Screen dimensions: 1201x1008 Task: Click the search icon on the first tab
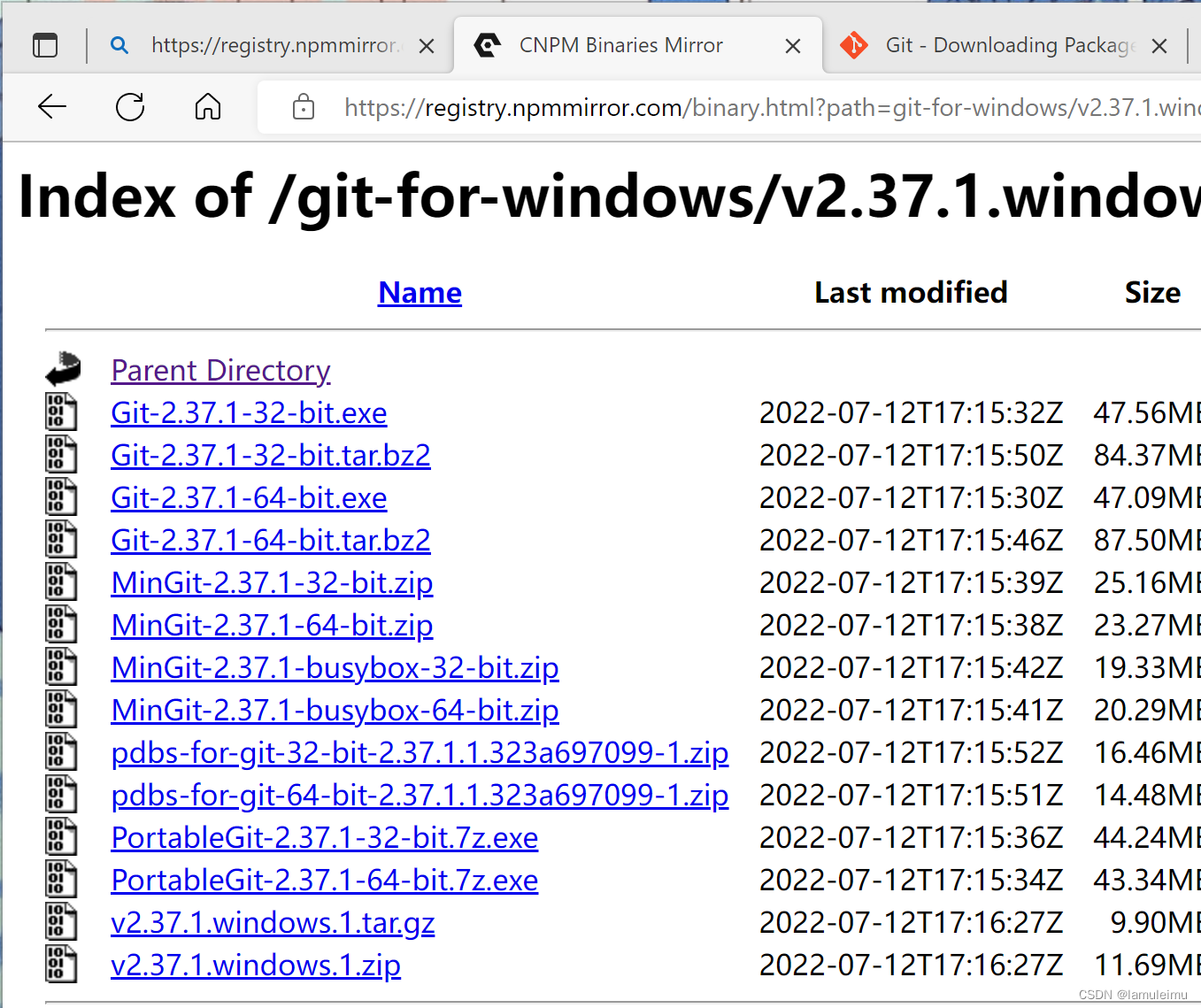119,45
